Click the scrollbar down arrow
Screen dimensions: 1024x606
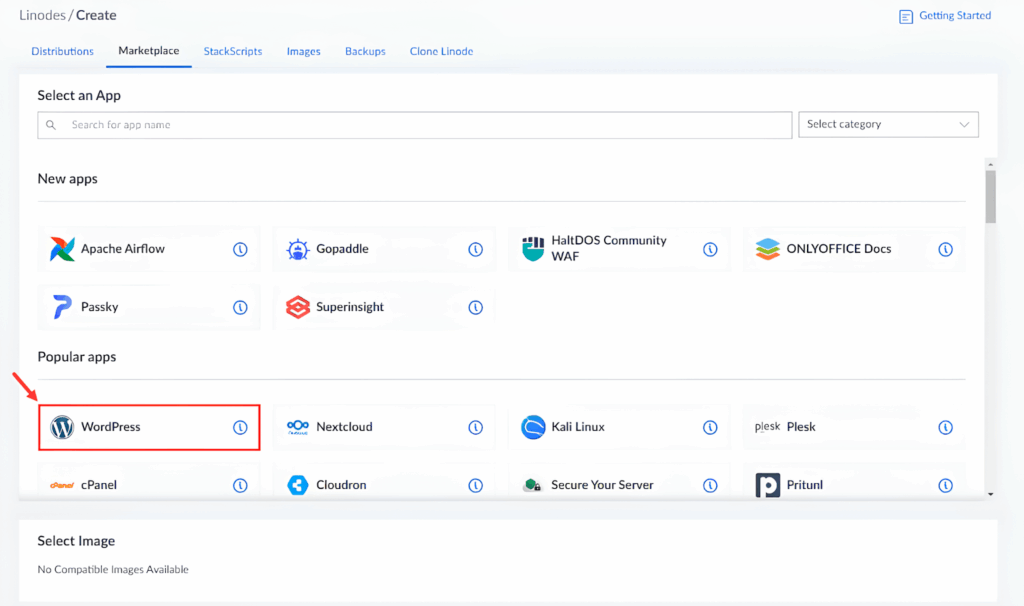click(991, 494)
